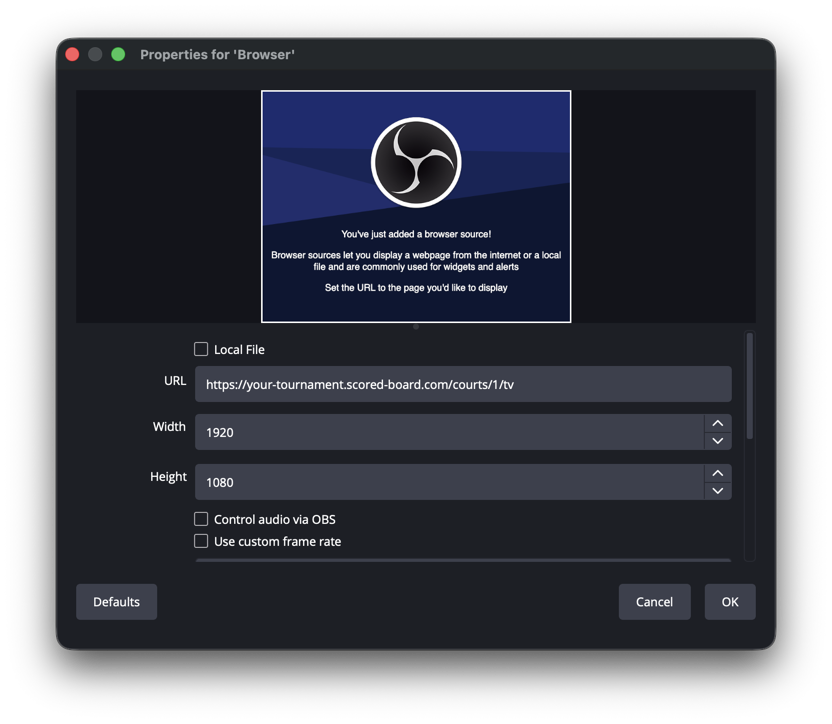Screen dimensions: 832x724
Task: Click the green zoom window button
Action: (118, 54)
